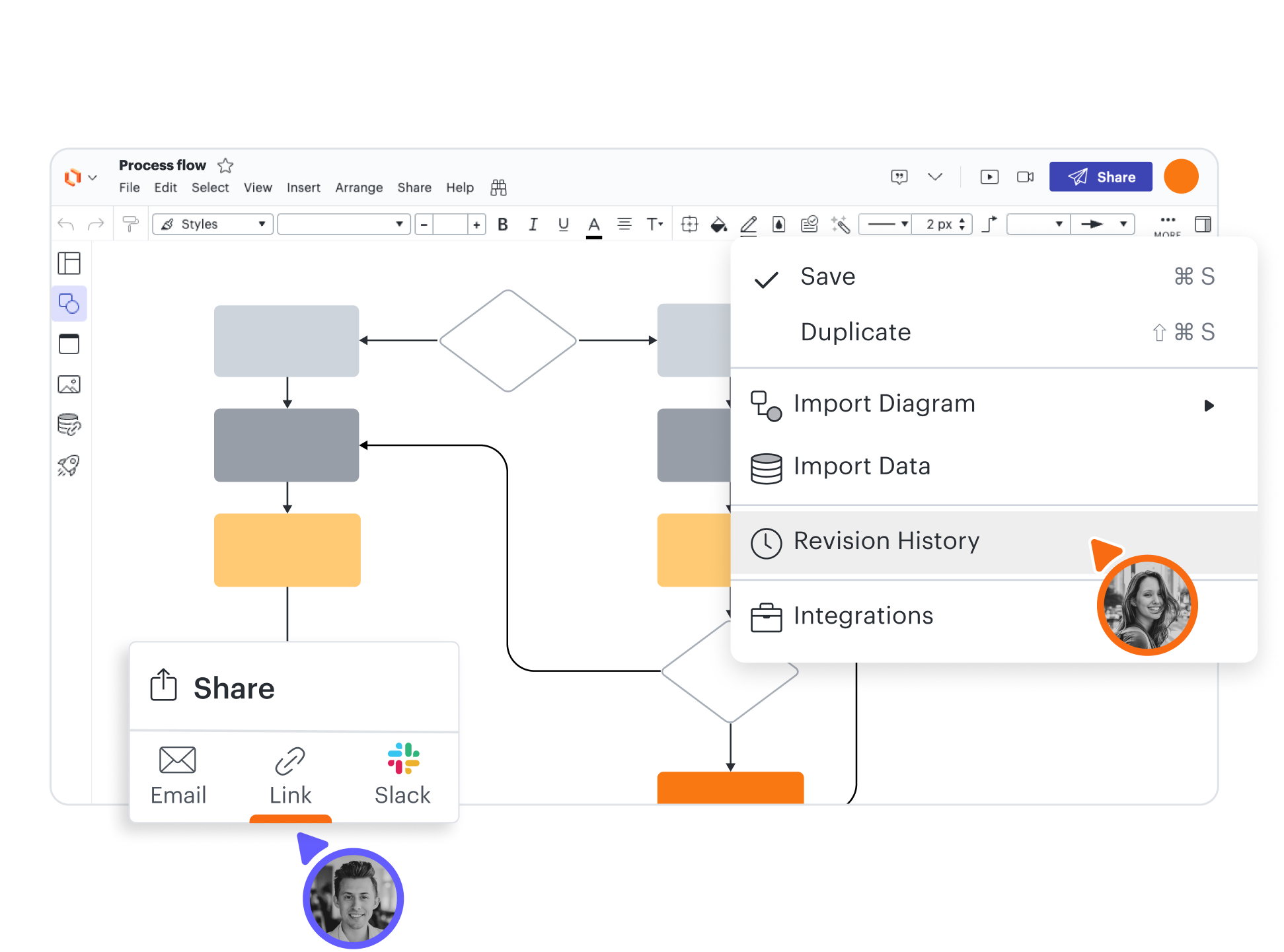Image resolution: width=1284 pixels, height=952 pixels.
Task: Toggle bold text formatting
Action: pos(502,225)
